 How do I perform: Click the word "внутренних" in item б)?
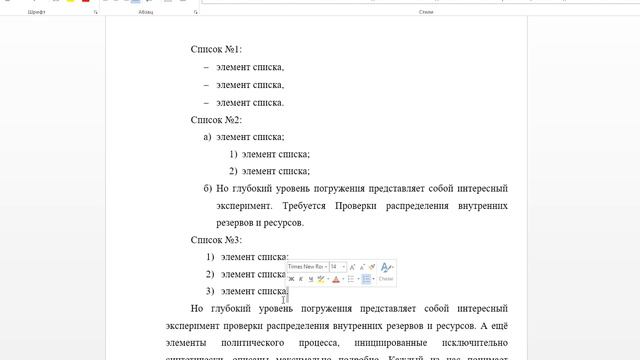tap(483, 206)
